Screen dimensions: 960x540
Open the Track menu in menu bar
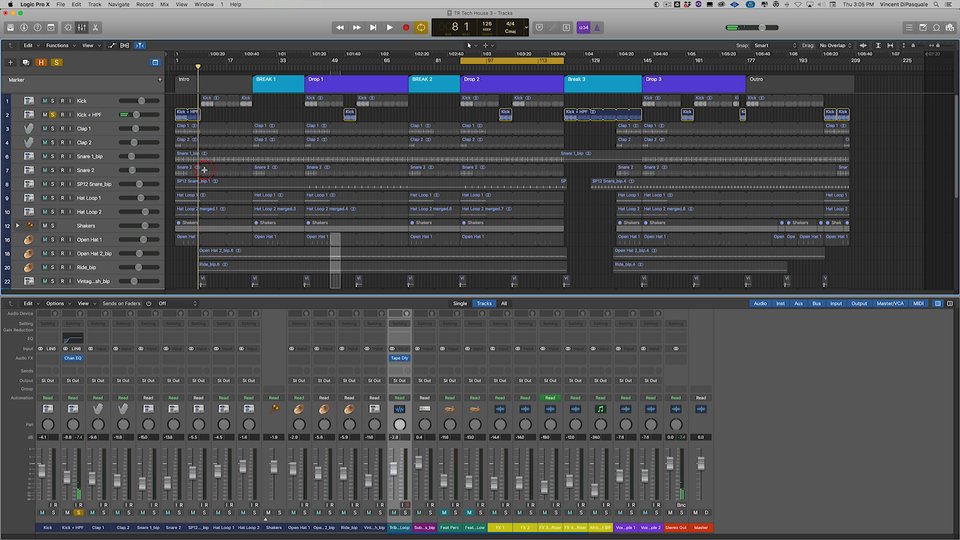point(94,4)
